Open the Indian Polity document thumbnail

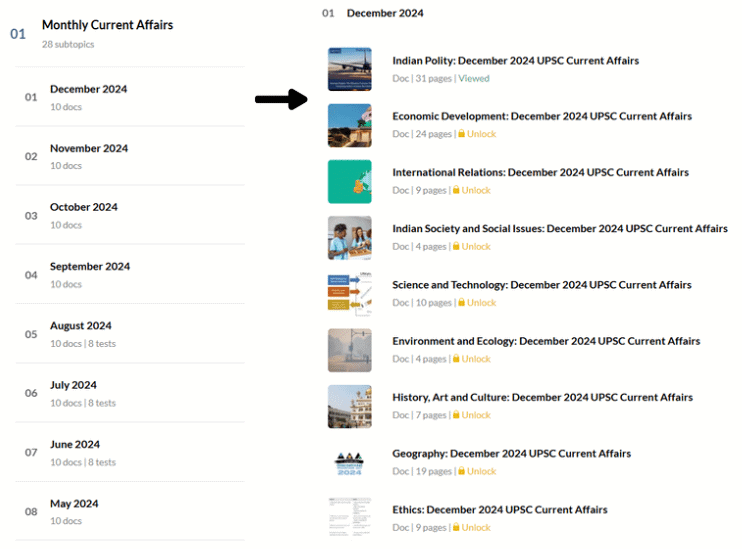pos(349,69)
